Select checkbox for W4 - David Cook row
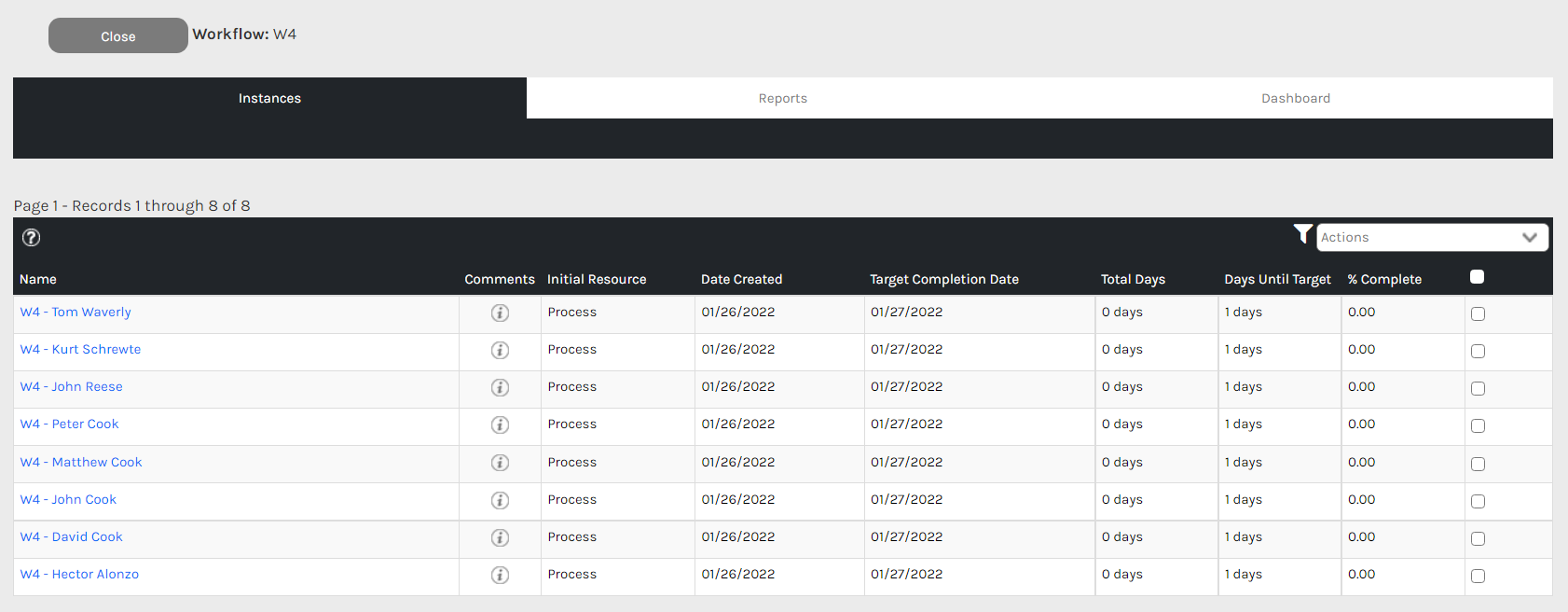Image resolution: width=1568 pixels, height=612 pixels. click(x=1478, y=538)
